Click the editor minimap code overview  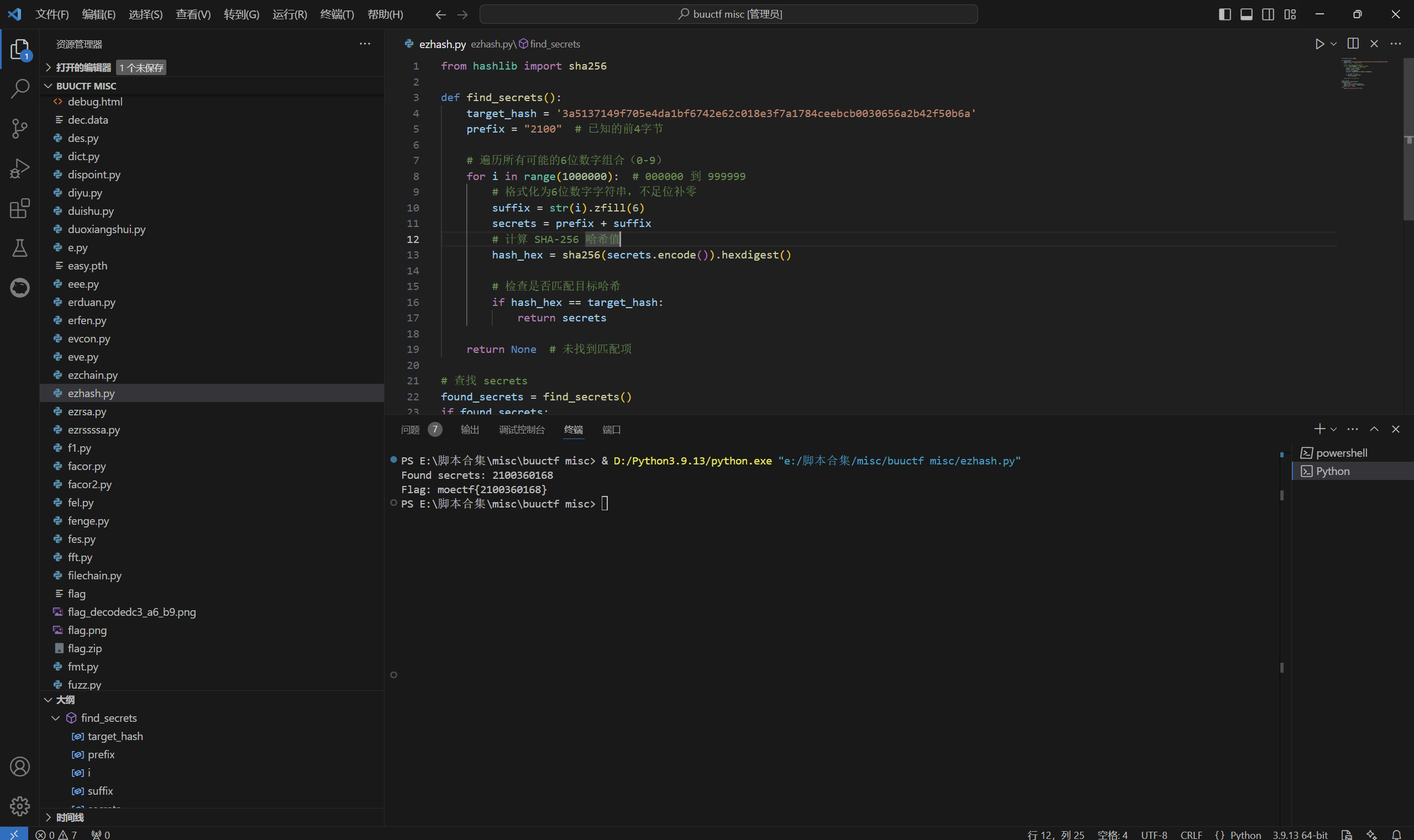point(1365,73)
